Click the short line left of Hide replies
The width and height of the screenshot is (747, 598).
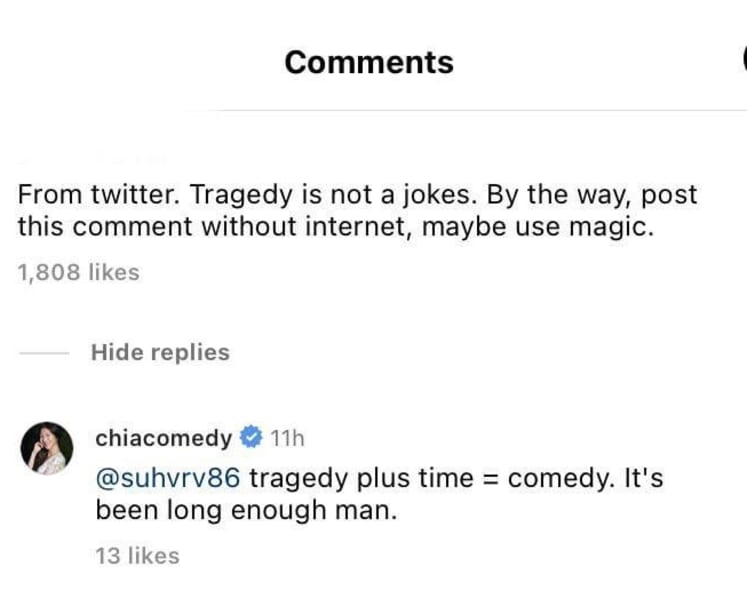click(44, 353)
